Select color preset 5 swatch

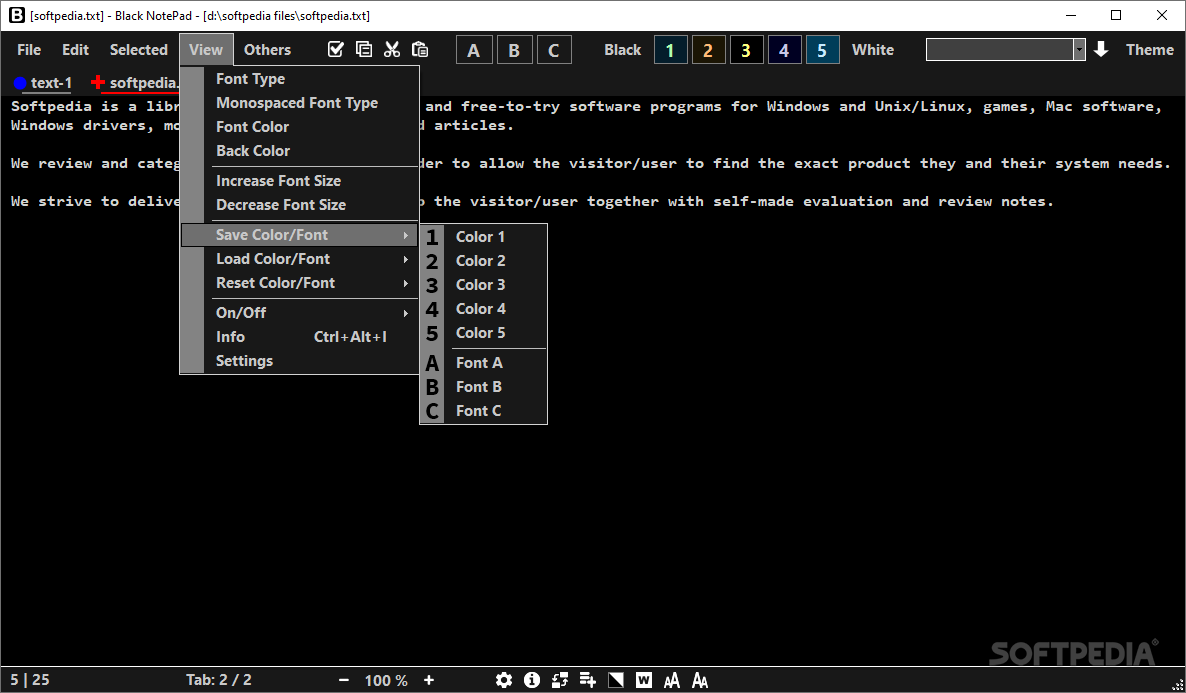click(822, 50)
